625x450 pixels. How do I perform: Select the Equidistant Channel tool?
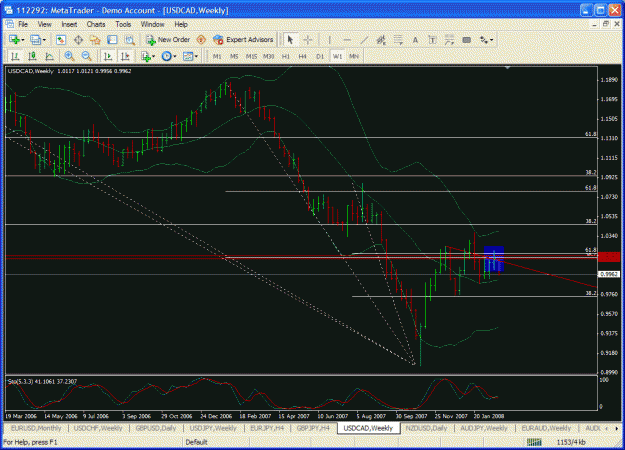[381, 40]
